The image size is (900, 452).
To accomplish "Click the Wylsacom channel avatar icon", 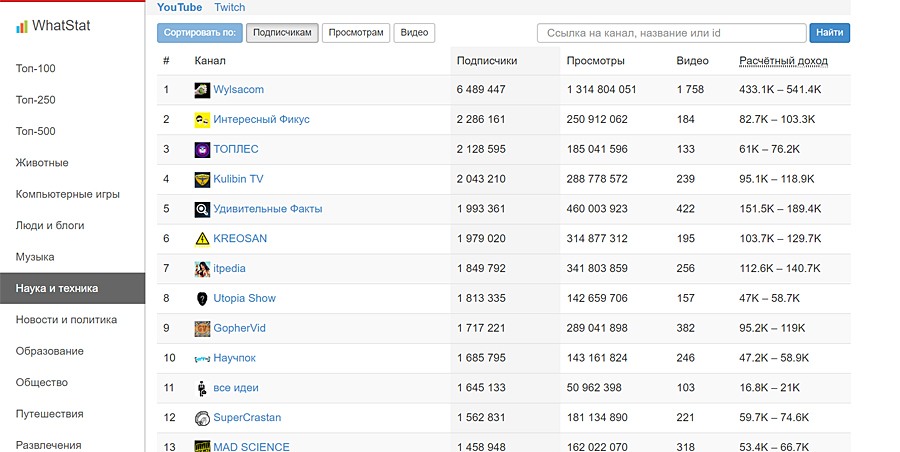I will (202, 90).
